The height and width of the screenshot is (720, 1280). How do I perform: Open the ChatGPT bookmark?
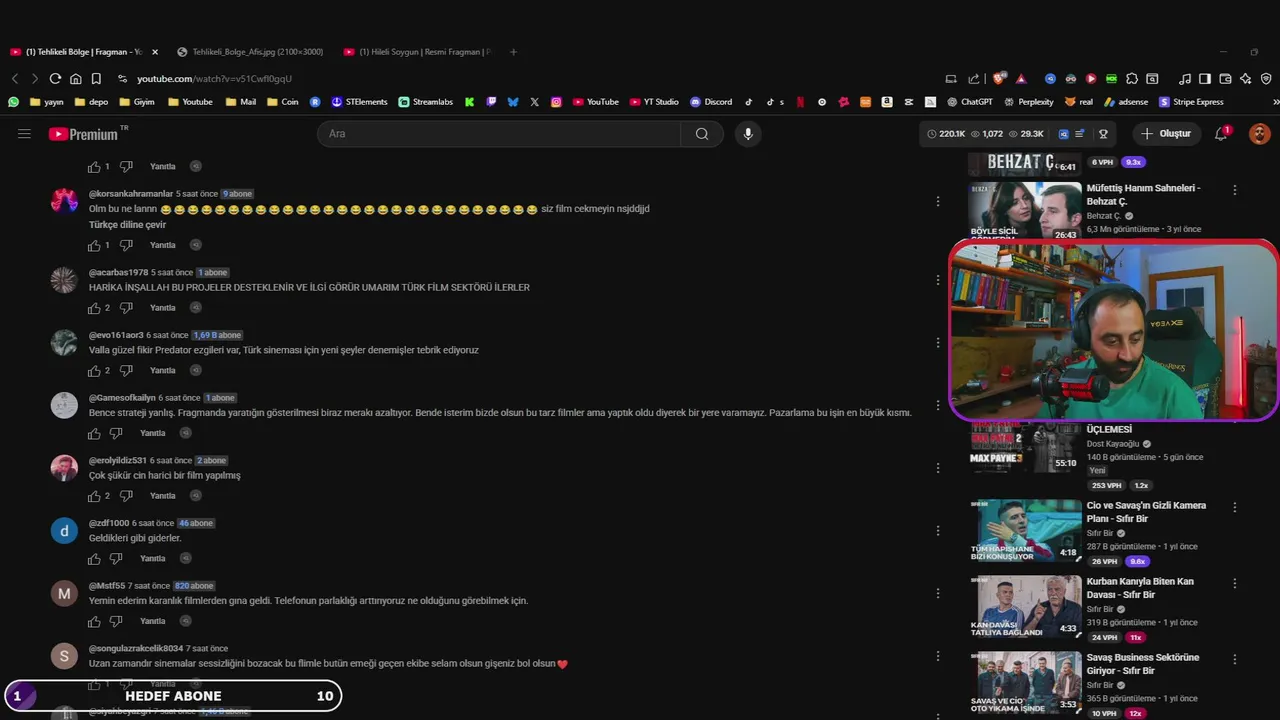969,102
